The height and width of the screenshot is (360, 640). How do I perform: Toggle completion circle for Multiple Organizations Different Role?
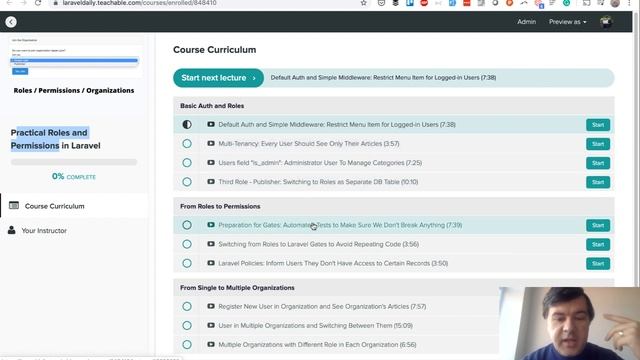pyautogui.click(x=187, y=345)
